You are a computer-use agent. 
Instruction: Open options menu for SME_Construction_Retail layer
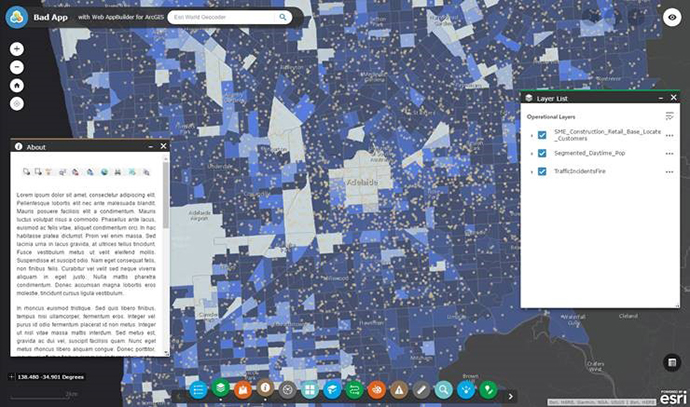(669, 136)
